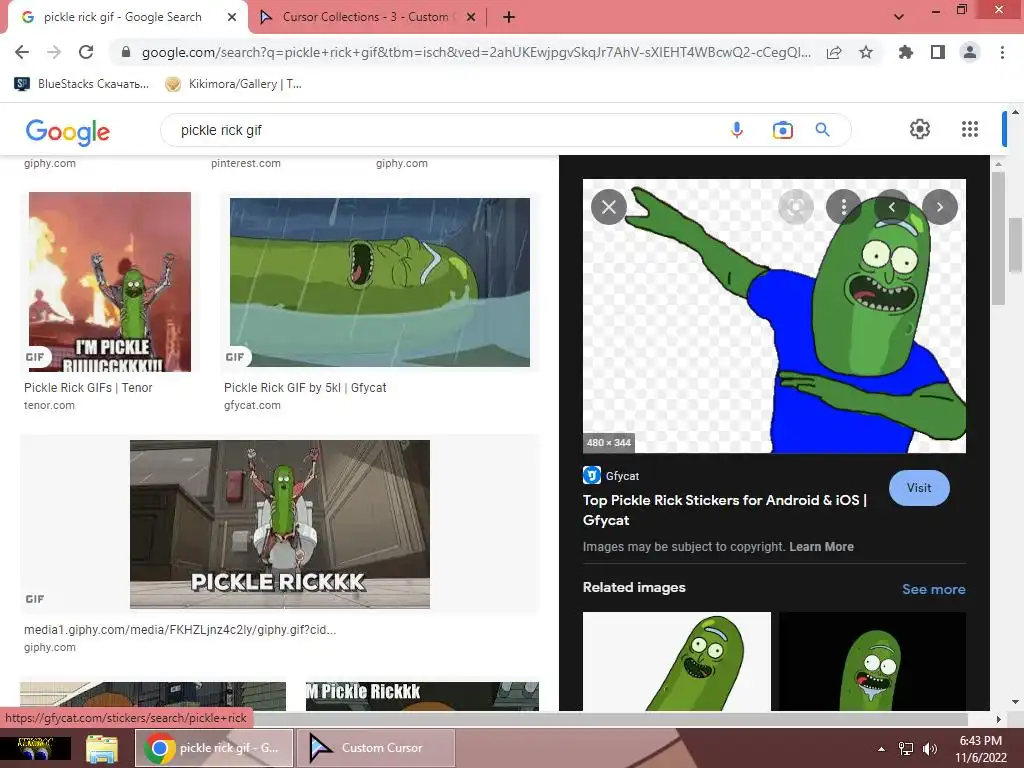Open Pickle Rick GIFs | Tenor link
This screenshot has height=768, width=1024.
tap(88, 387)
